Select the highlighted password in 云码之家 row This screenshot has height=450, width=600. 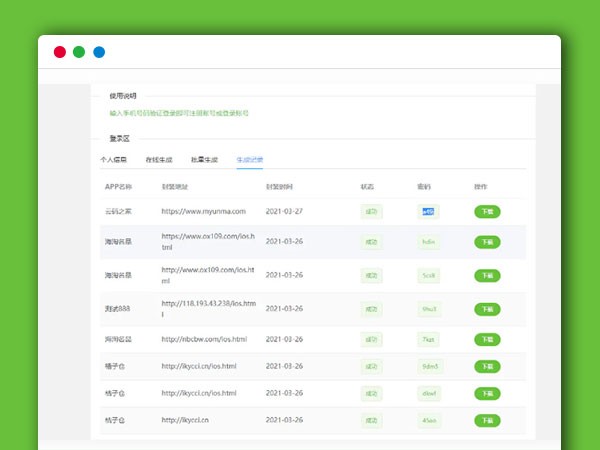coord(427,211)
